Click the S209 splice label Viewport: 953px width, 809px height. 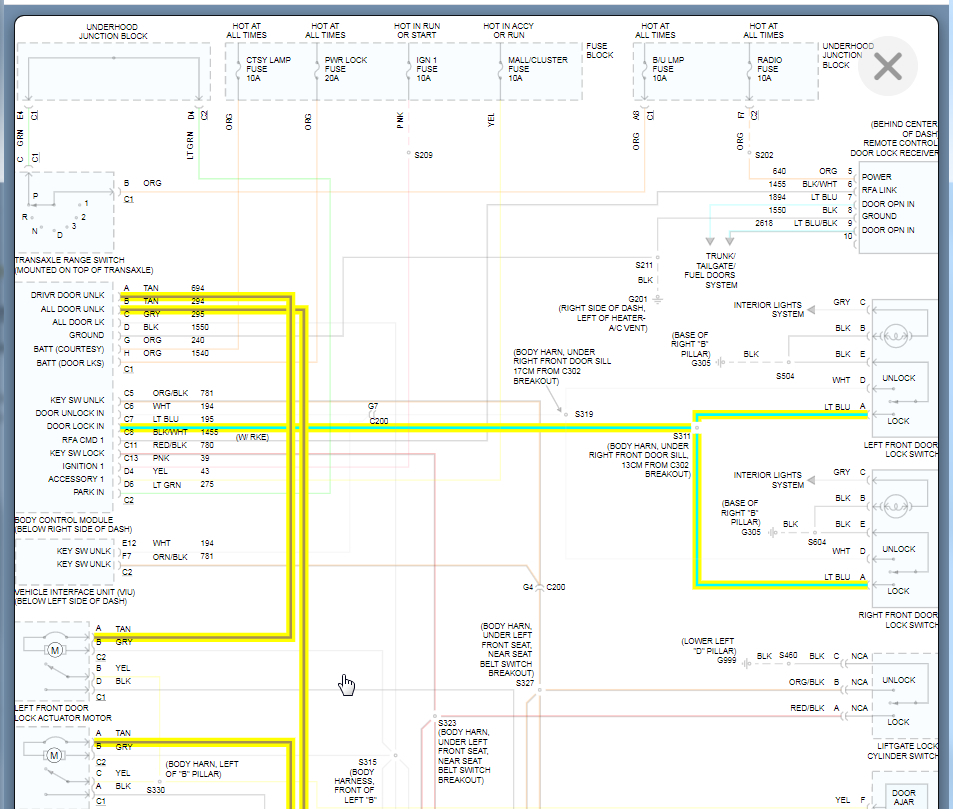[x=424, y=155]
